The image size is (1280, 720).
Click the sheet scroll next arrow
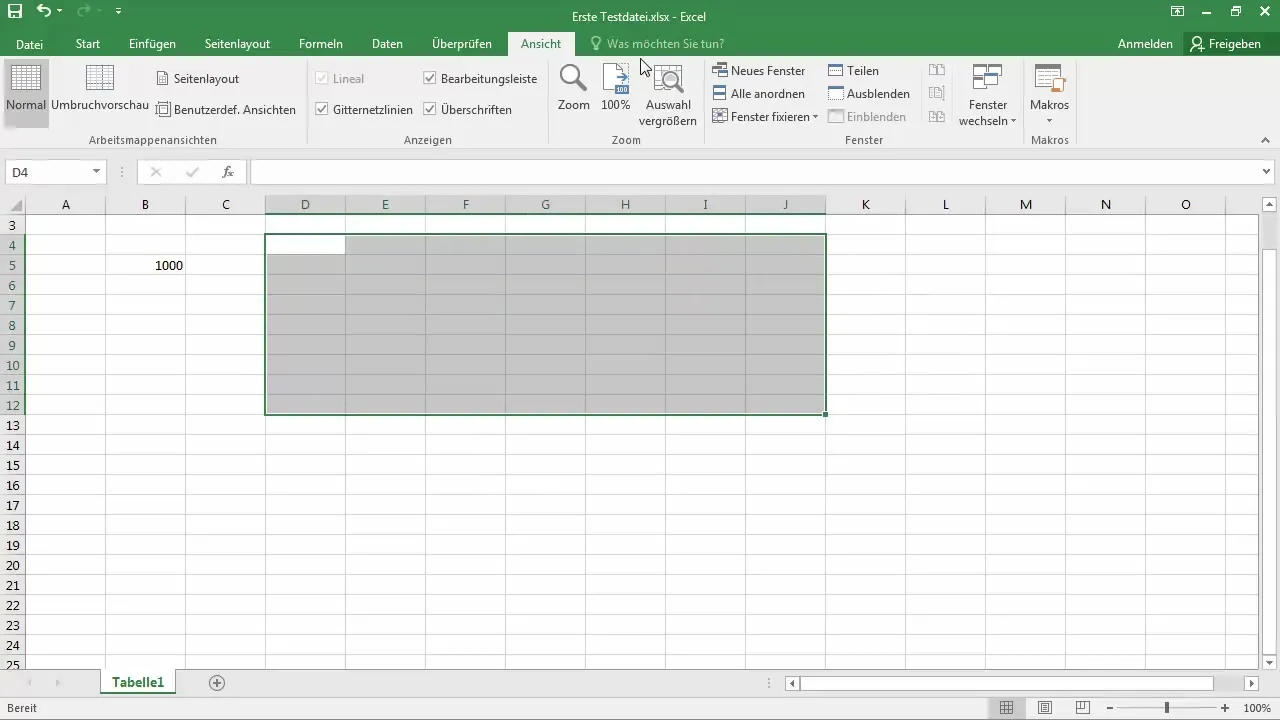(57, 683)
